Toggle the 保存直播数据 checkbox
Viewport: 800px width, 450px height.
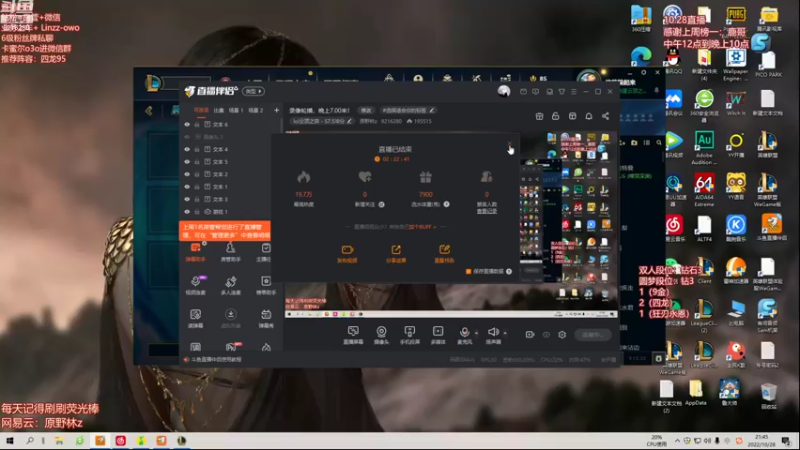(x=468, y=271)
